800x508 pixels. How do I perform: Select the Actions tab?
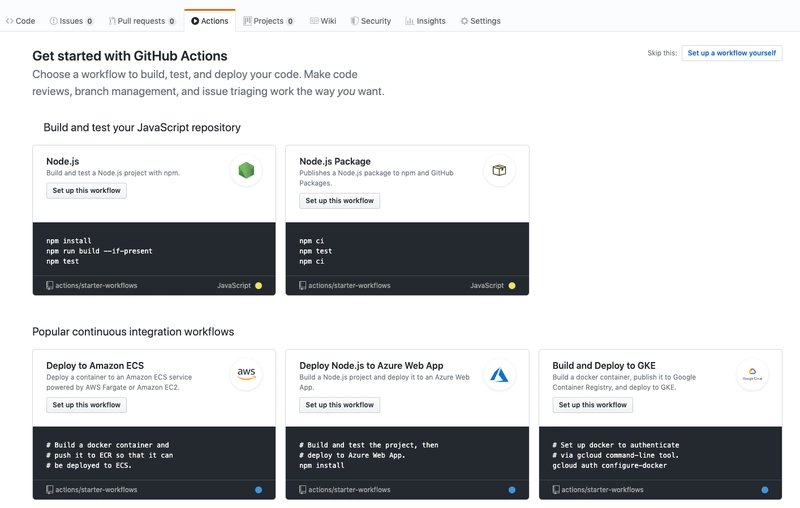(210, 21)
